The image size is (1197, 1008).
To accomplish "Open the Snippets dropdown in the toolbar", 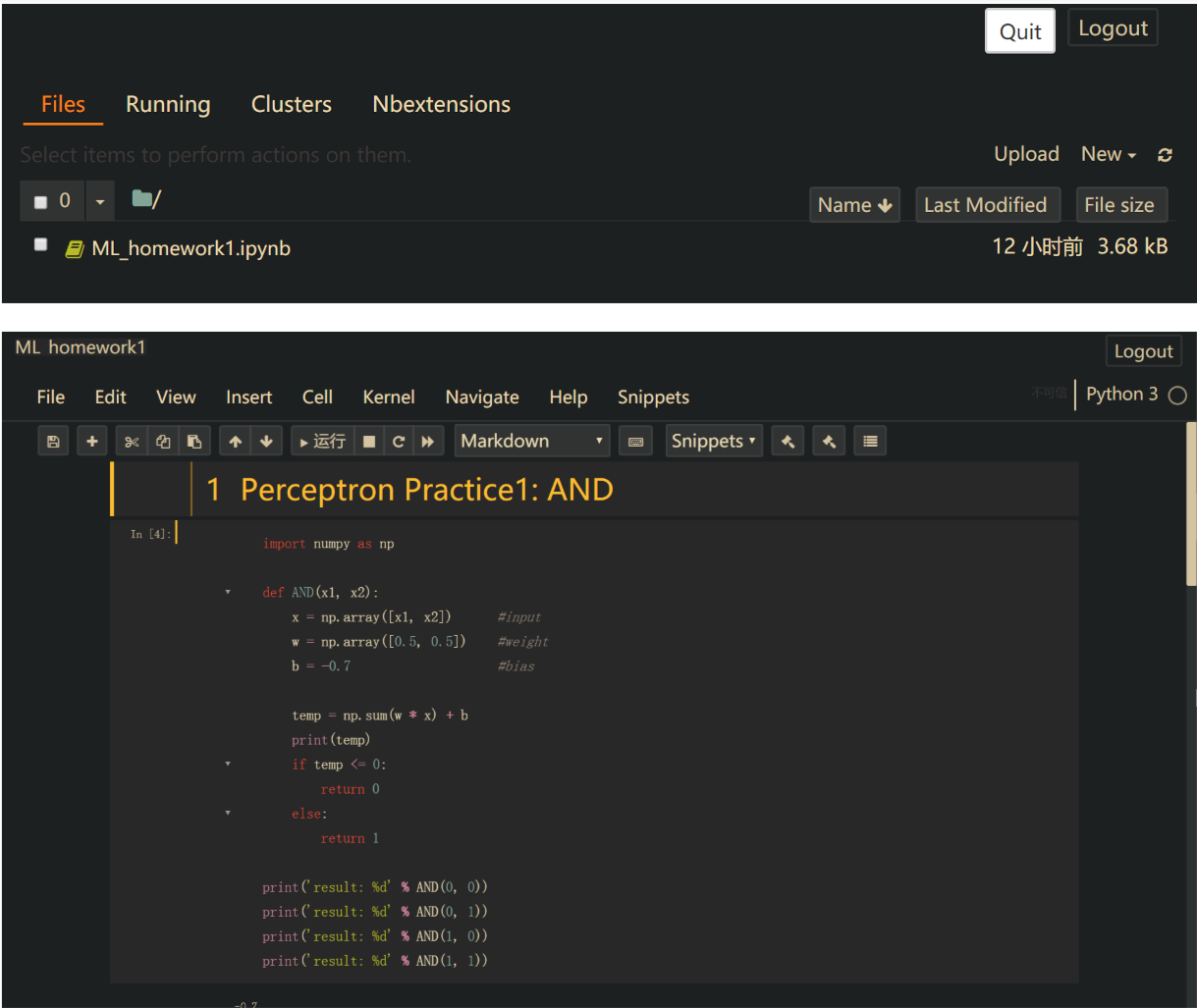I will click(x=714, y=440).
